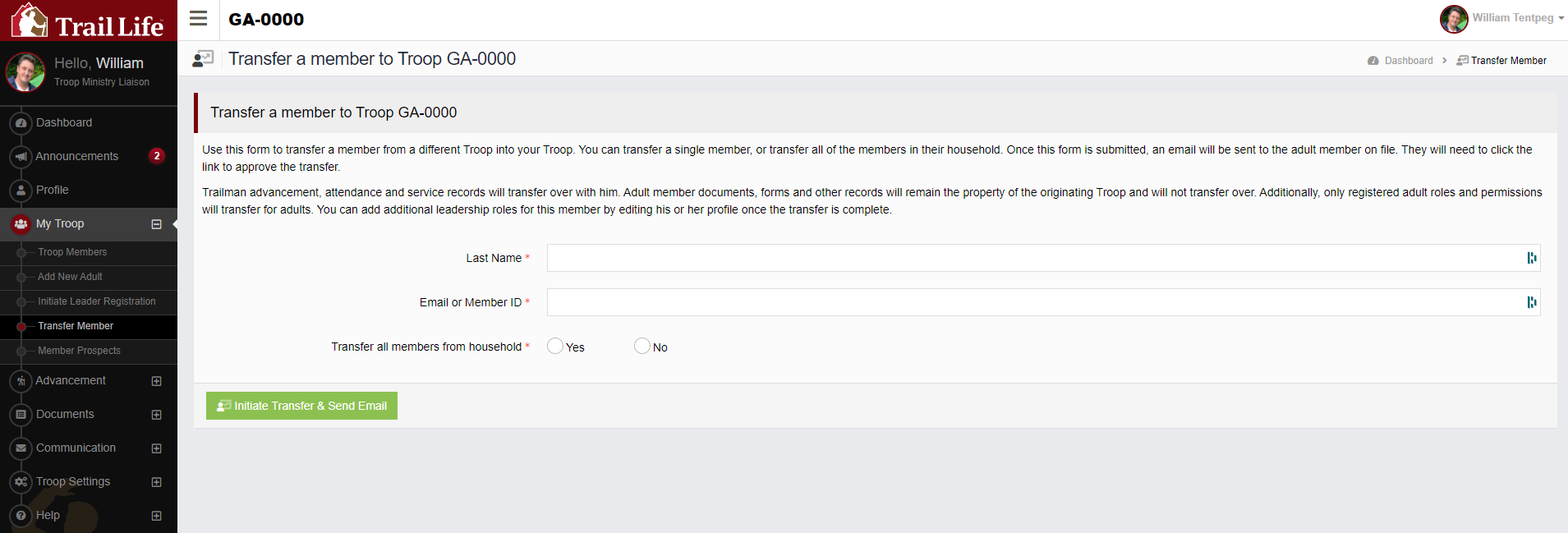Go to Dashboard in the sidebar
This screenshot has width=1568, height=533.
[64, 122]
